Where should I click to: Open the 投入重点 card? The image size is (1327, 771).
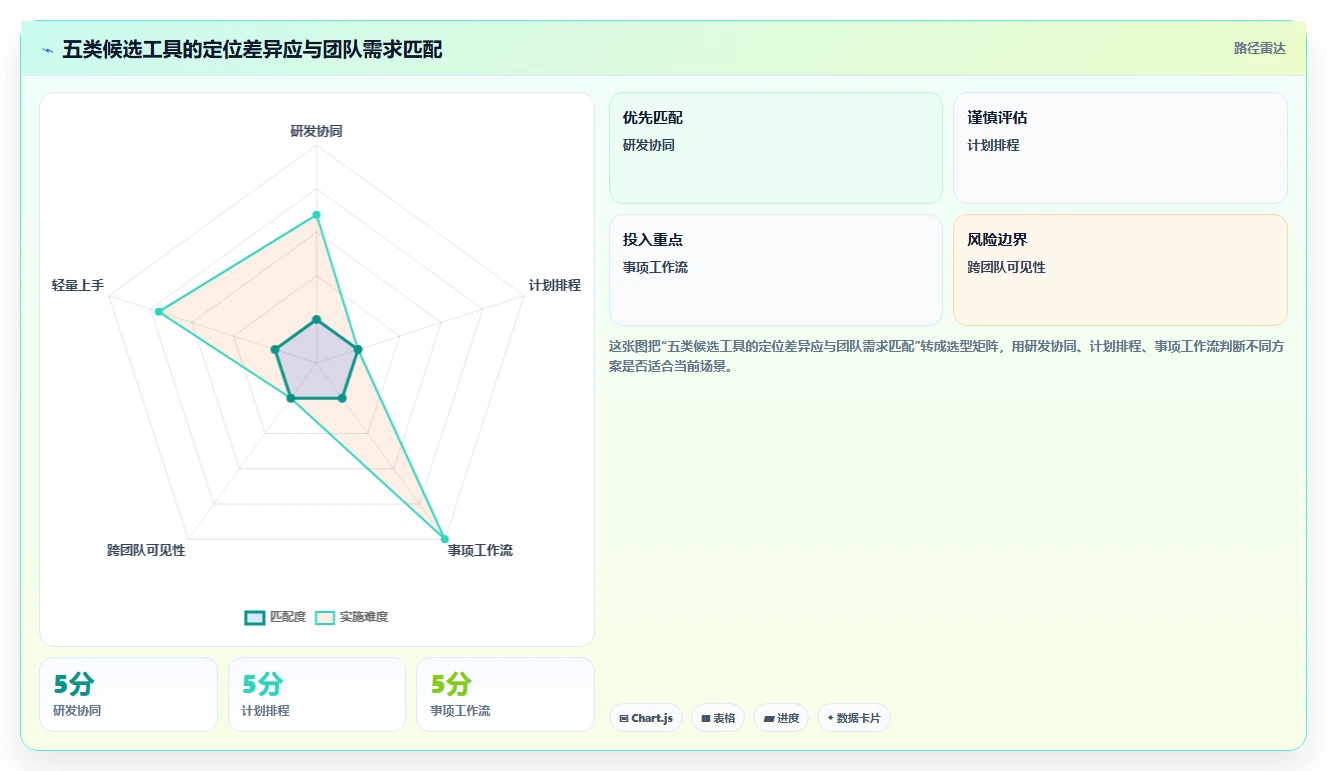(776, 270)
